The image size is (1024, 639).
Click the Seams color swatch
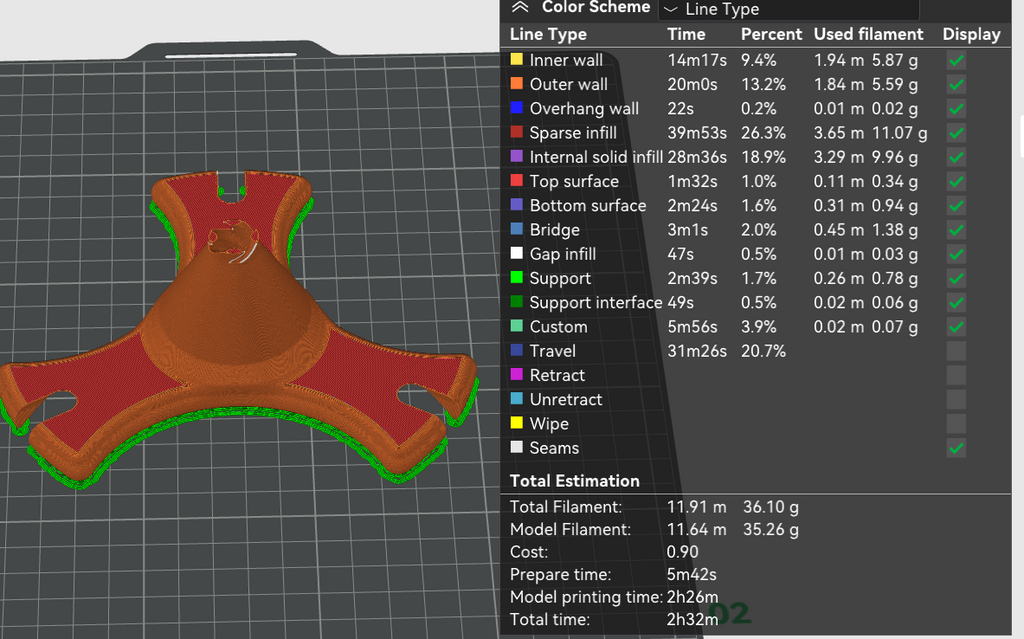(x=517, y=447)
